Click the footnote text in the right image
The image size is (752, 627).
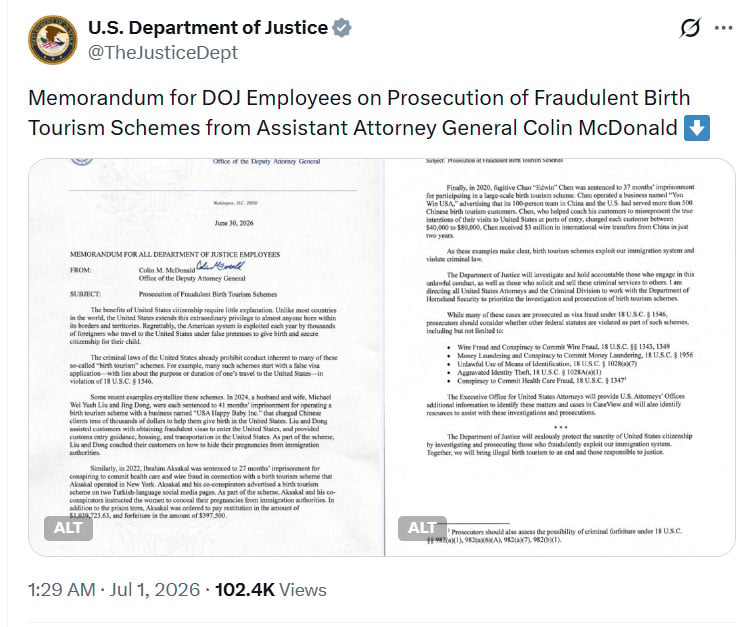(556, 535)
